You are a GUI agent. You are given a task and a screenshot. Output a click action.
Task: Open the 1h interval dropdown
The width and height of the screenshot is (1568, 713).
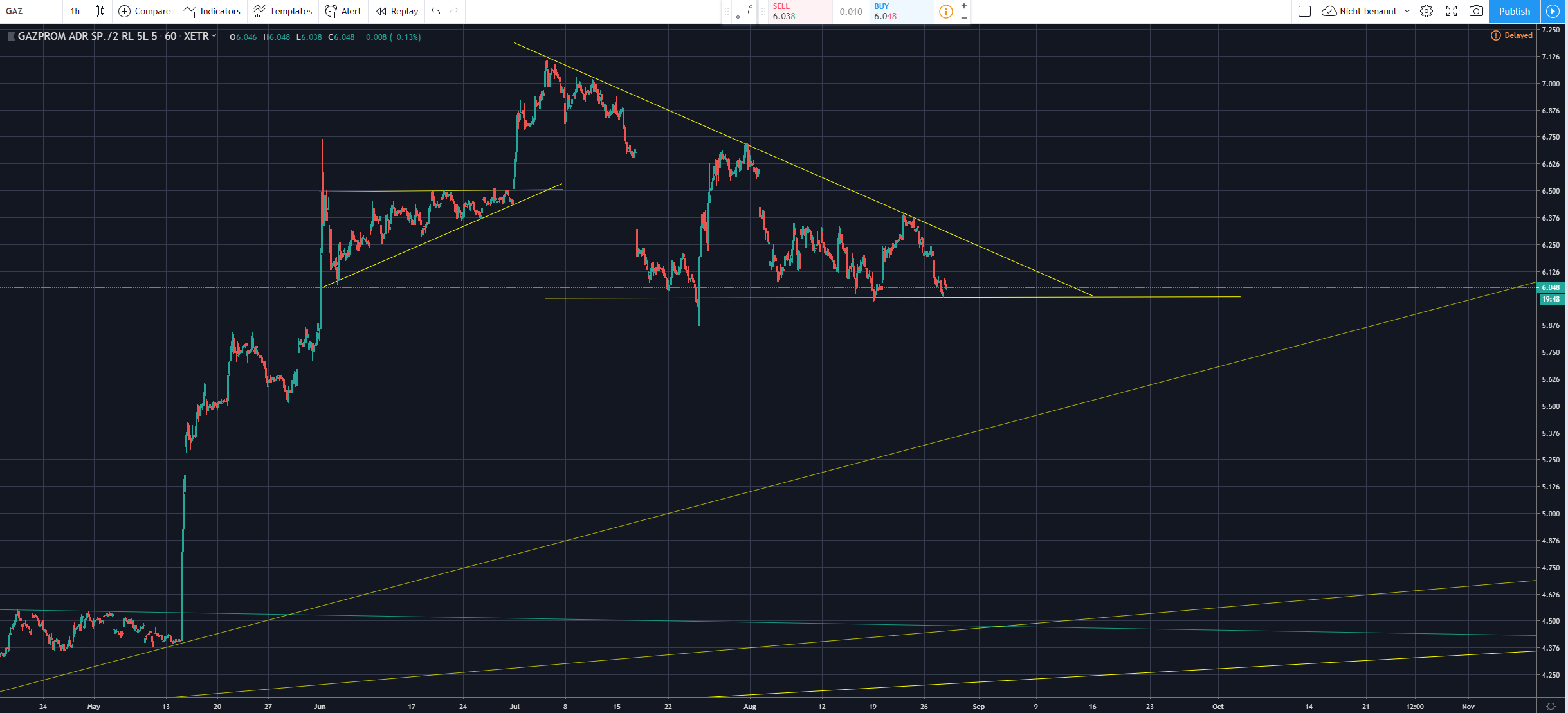75,11
